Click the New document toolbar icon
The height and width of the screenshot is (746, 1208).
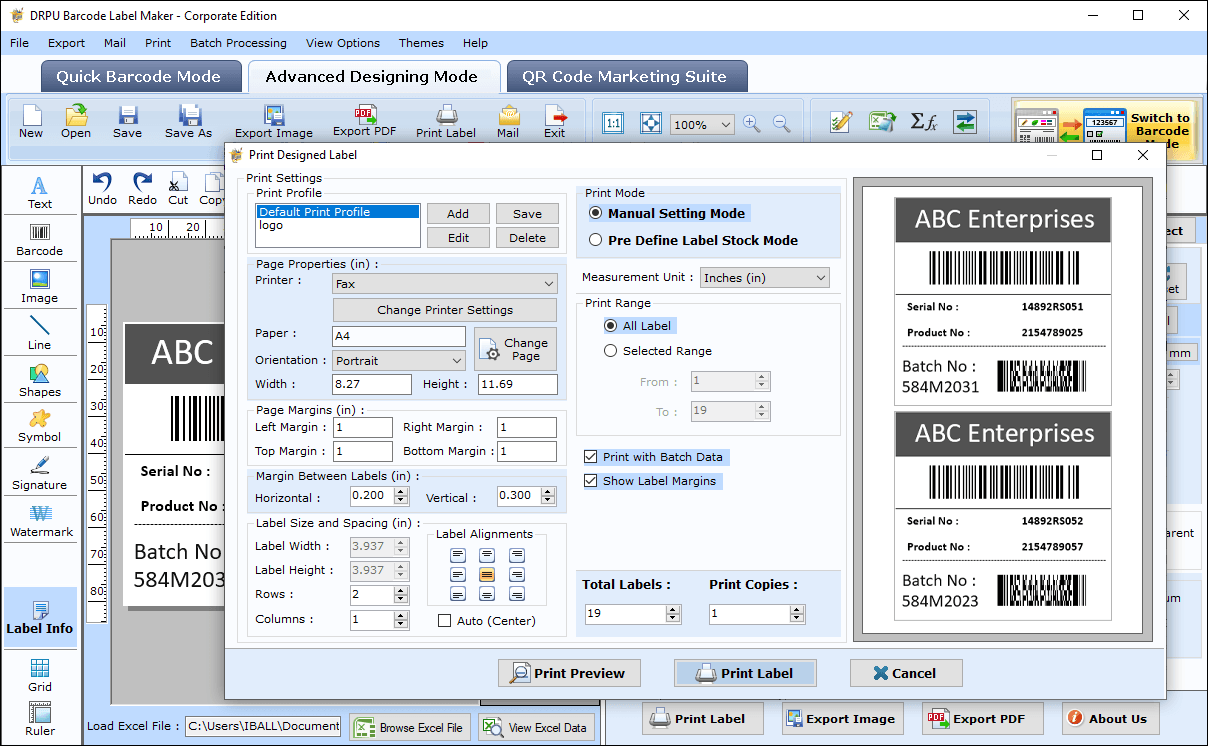pos(31,121)
